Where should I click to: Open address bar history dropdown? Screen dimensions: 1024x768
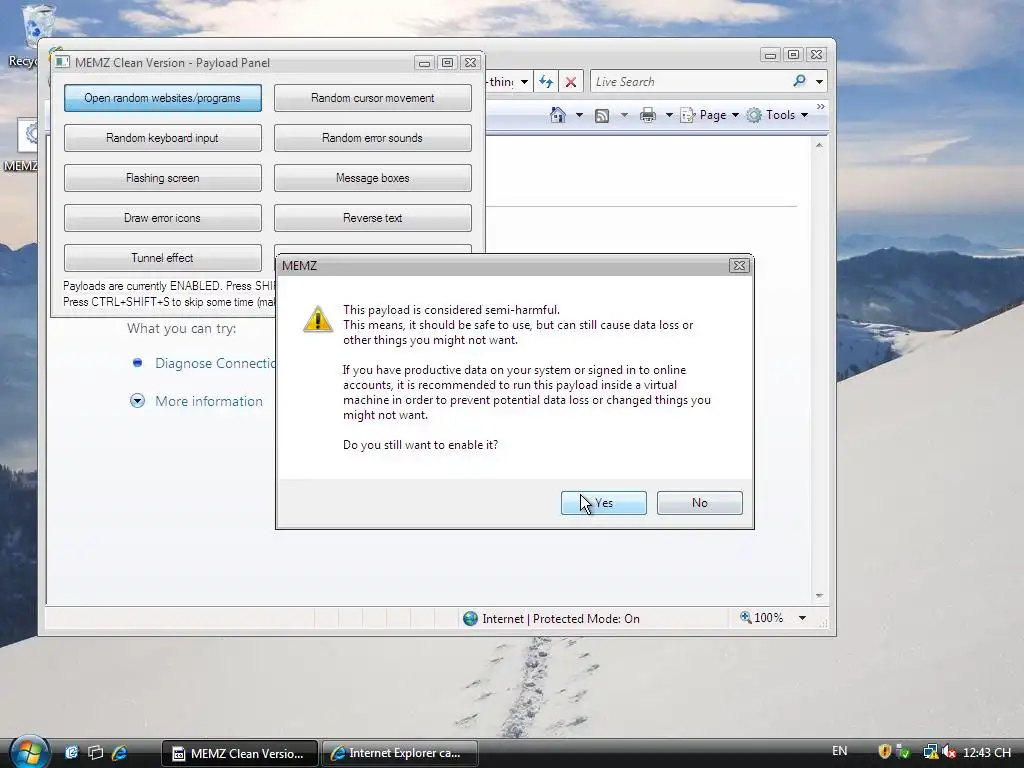[524, 82]
